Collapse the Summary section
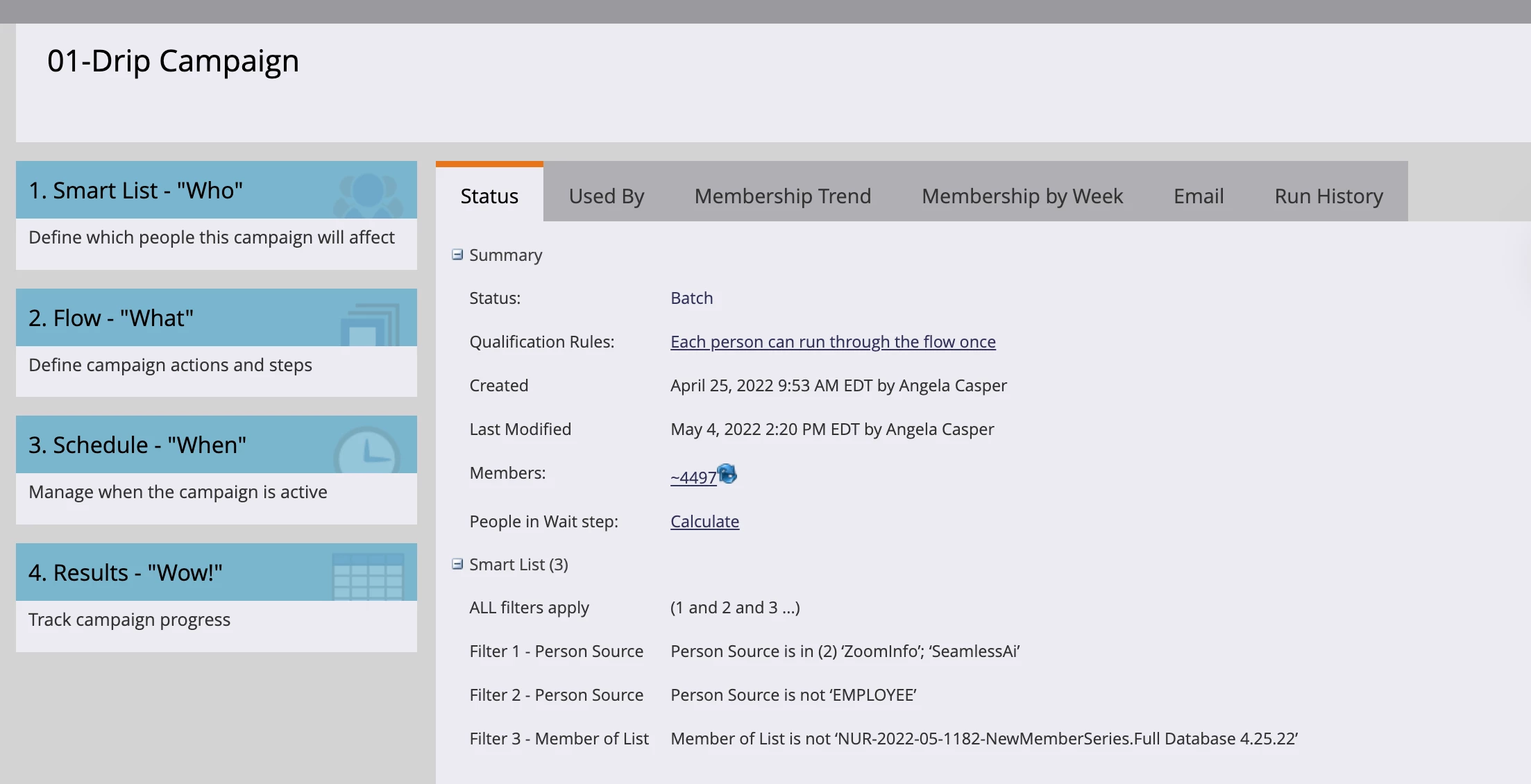The image size is (1531, 784). click(x=457, y=255)
